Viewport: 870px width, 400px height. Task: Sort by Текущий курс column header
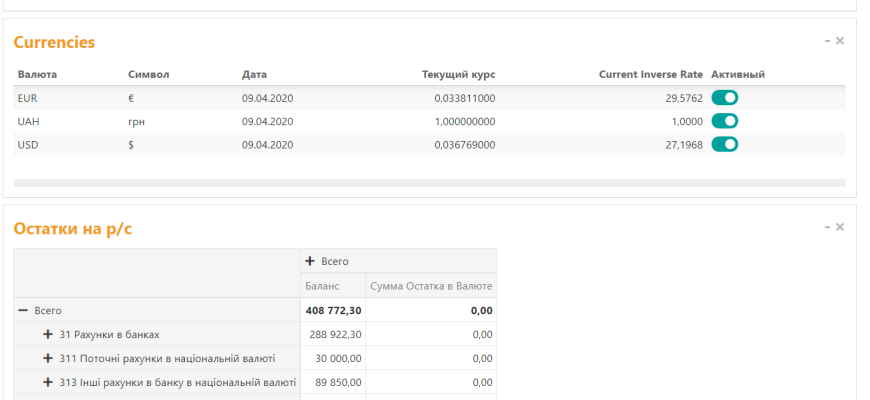(458, 74)
